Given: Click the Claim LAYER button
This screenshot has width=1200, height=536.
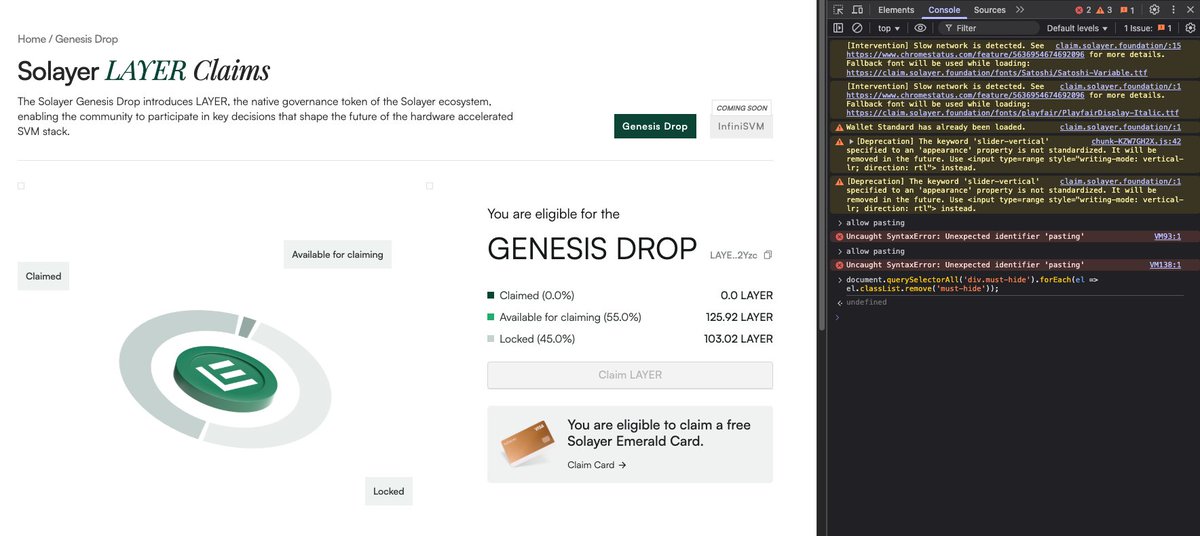Looking at the screenshot, I should pyautogui.click(x=630, y=375).
